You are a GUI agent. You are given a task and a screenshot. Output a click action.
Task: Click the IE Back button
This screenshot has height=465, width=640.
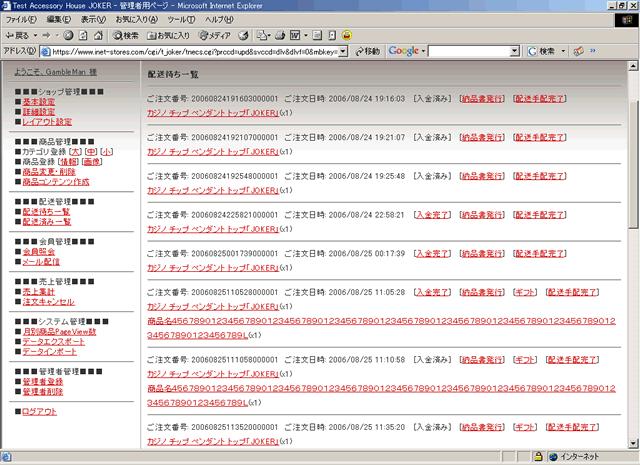point(19,35)
